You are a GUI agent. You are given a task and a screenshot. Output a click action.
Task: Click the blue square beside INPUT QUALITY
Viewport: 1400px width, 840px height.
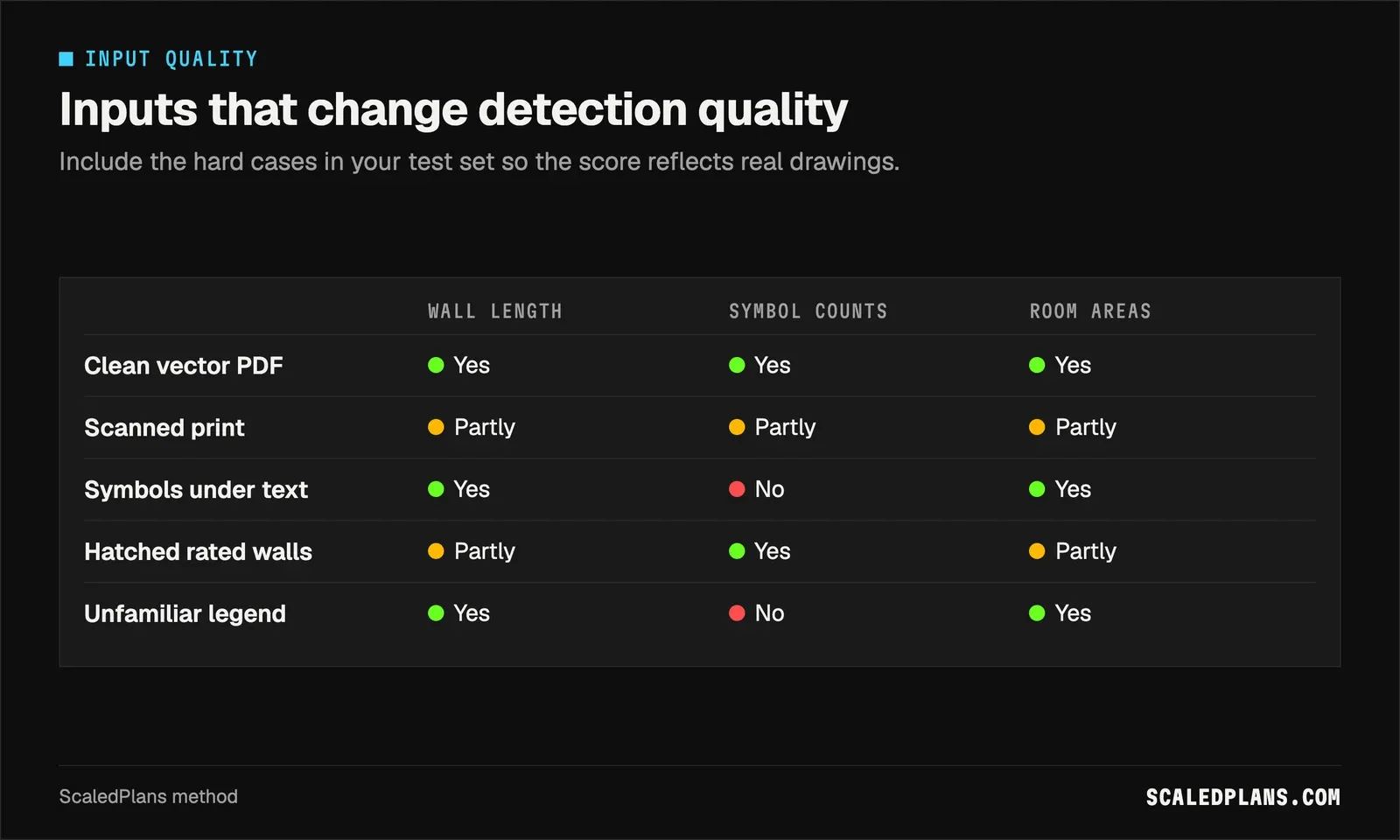pos(66,59)
